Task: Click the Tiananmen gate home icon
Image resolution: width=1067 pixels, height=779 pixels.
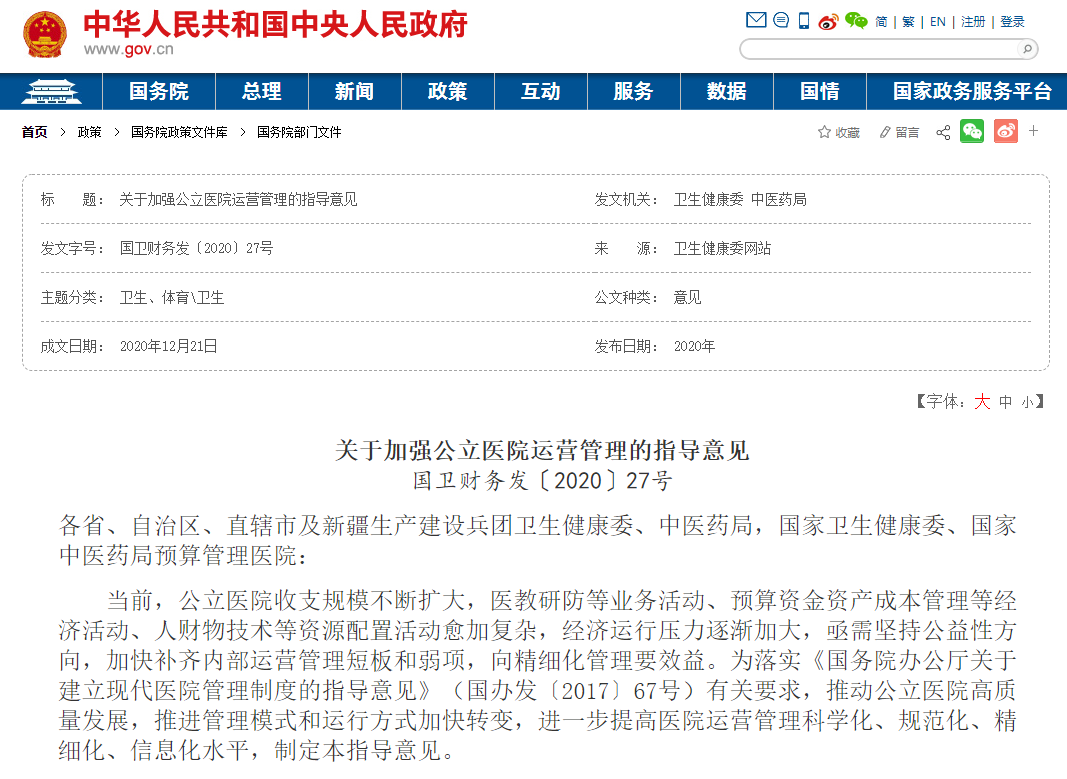Action: [x=51, y=91]
